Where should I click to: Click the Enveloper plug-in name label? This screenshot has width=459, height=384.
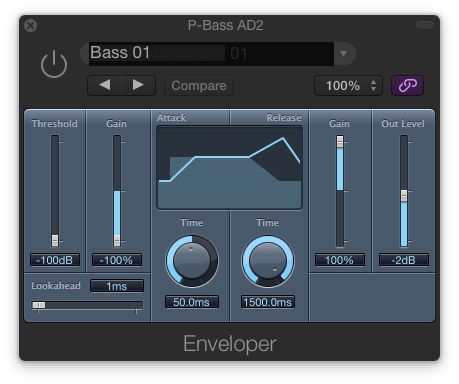pos(230,344)
